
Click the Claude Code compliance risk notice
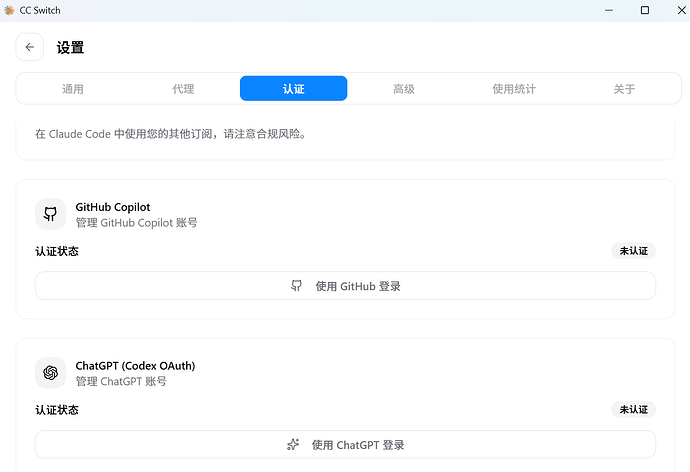171,134
